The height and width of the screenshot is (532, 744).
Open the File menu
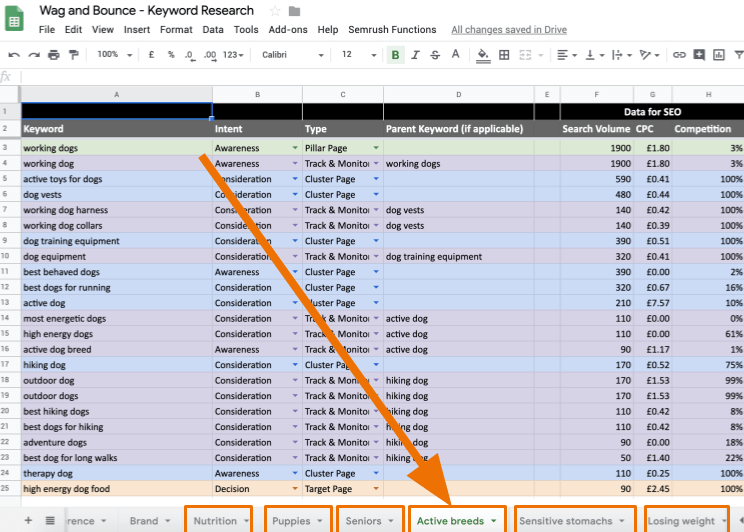click(x=46, y=30)
